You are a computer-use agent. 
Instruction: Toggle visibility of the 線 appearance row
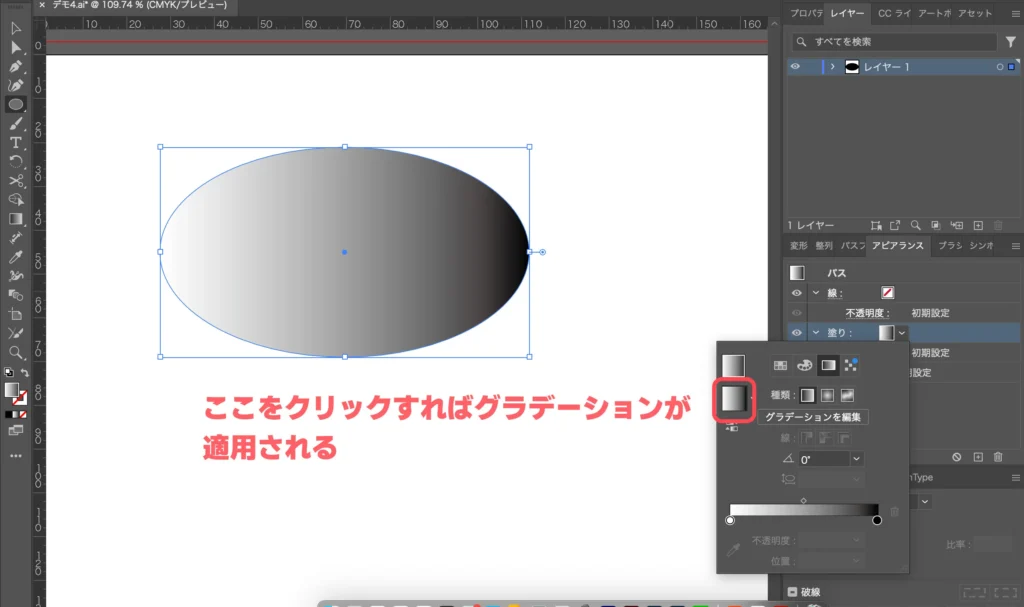[795, 293]
